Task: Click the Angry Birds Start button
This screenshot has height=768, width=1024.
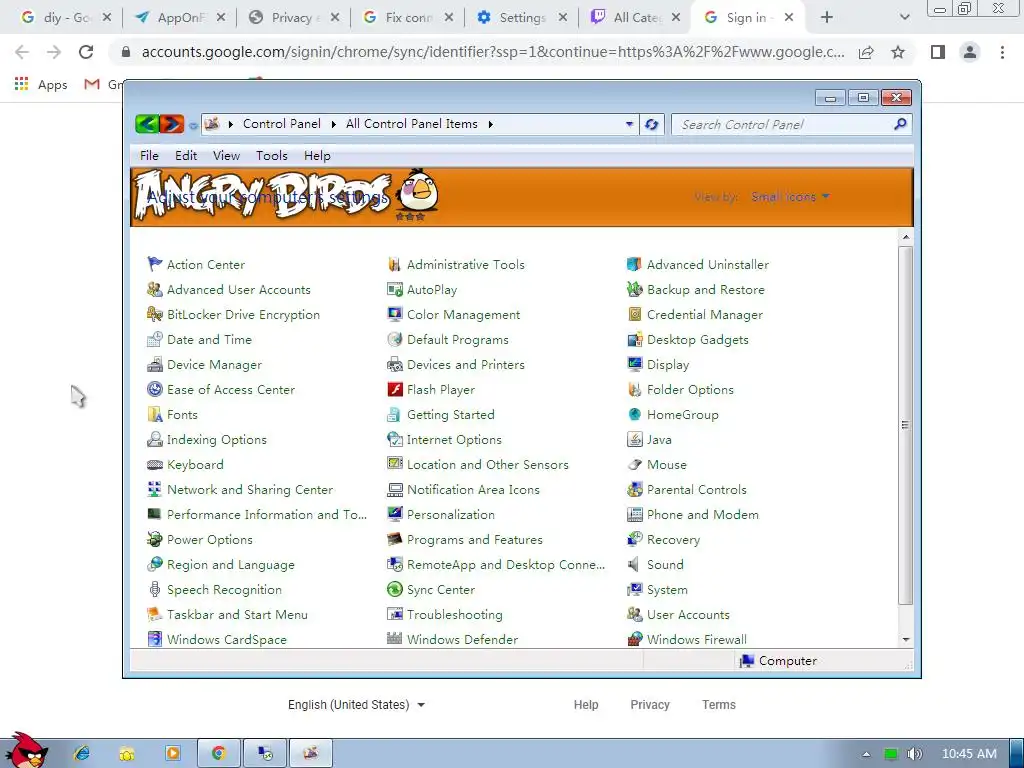Action: pyautogui.click(x=26, y=750)
